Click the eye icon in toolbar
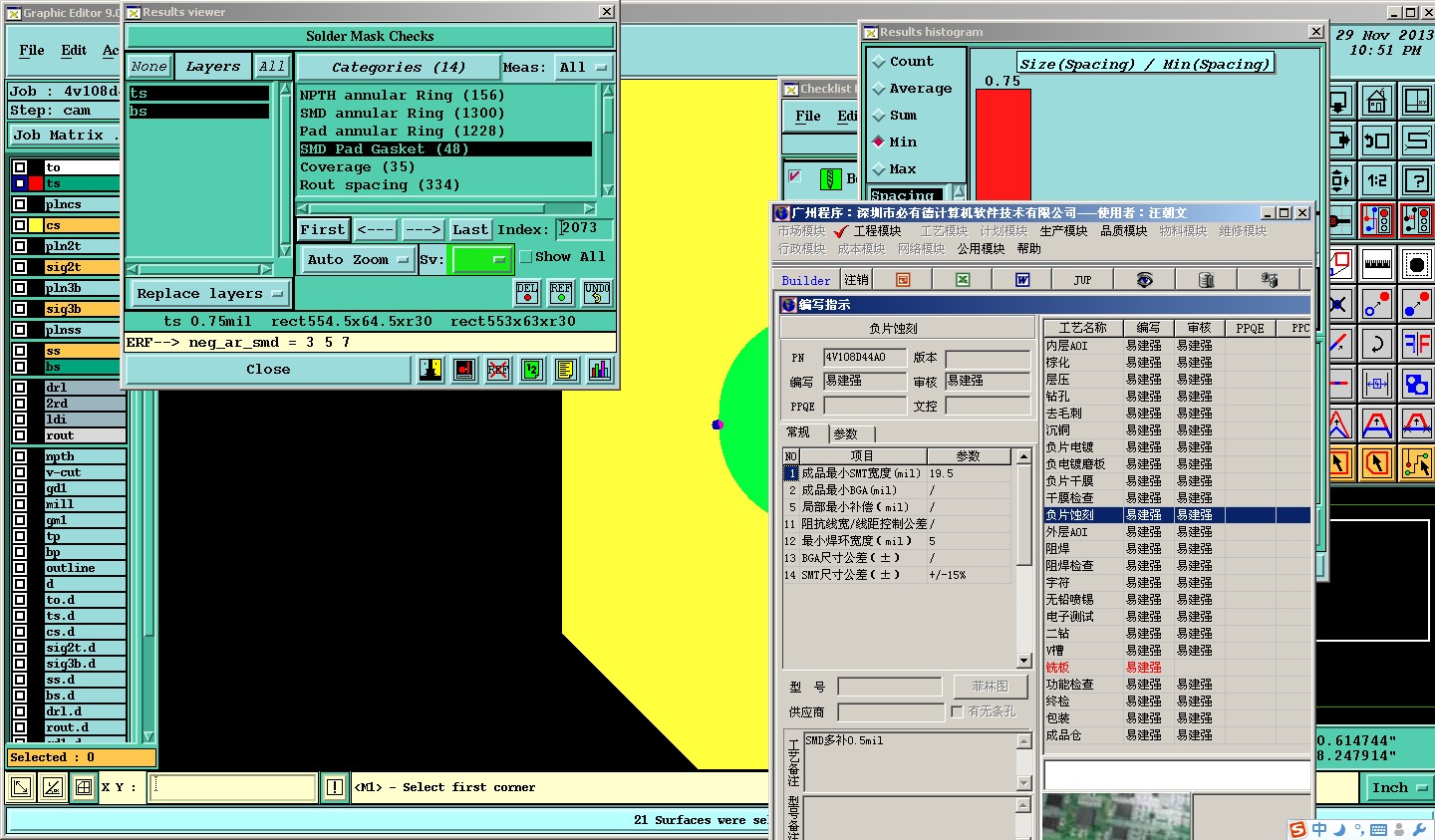Screen dimensions: 1435x840 [x=1144, y=280]
